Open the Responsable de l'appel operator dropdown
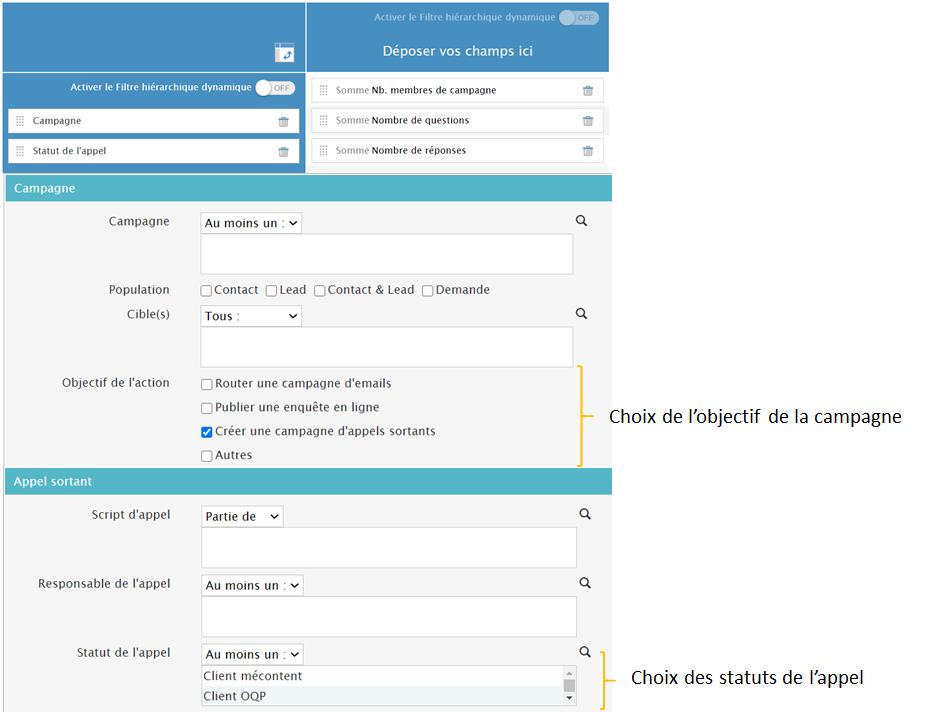This screenshot has width=938, height=712. pyautogui.click(x=252, y=586)
